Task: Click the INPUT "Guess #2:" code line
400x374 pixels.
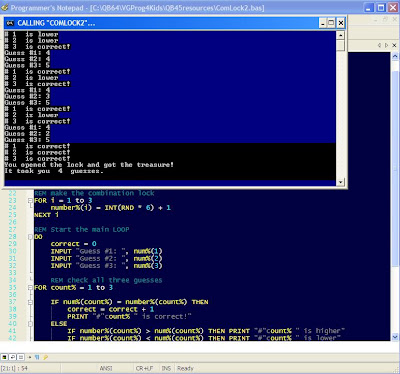Action: 107,259
